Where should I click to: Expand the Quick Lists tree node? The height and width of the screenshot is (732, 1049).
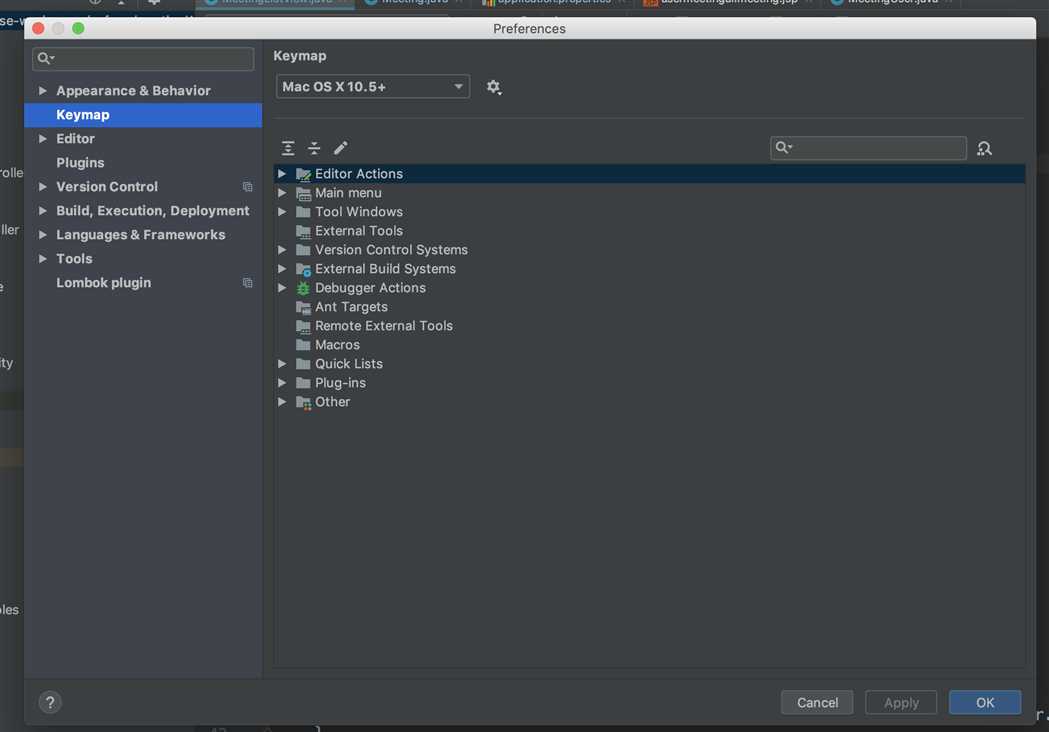coord(282,364)
